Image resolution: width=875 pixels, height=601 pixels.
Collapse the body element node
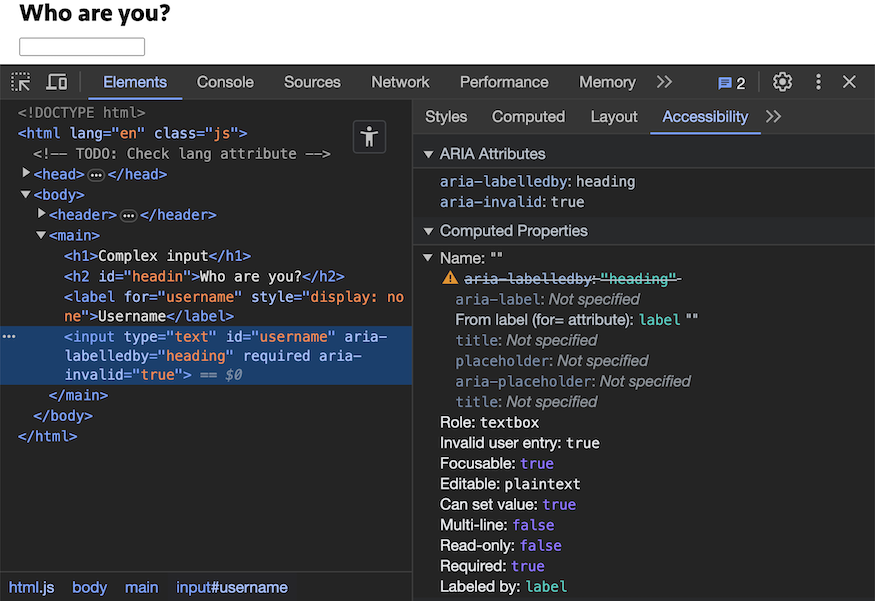click(26, 195)
